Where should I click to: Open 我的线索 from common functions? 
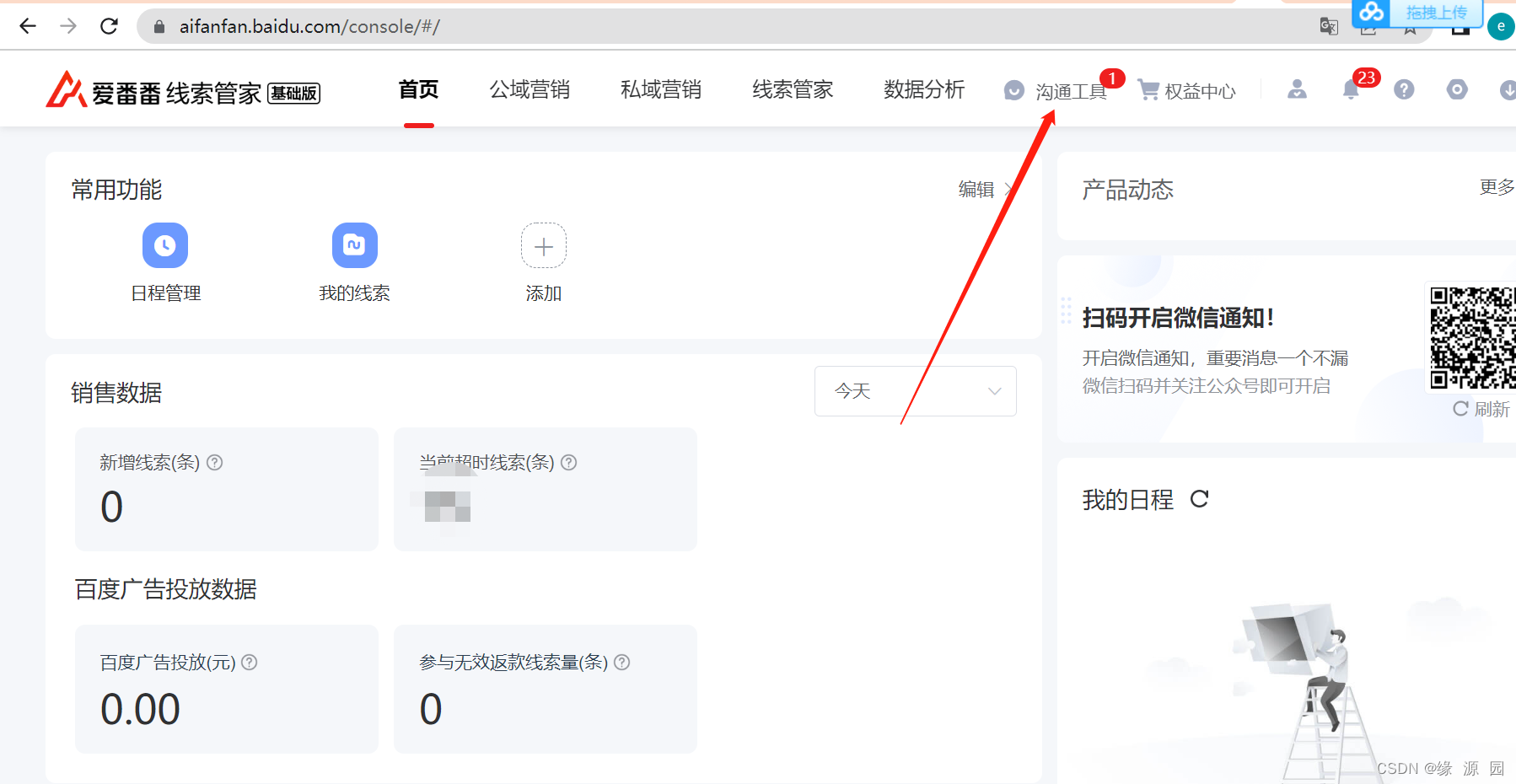354,245
